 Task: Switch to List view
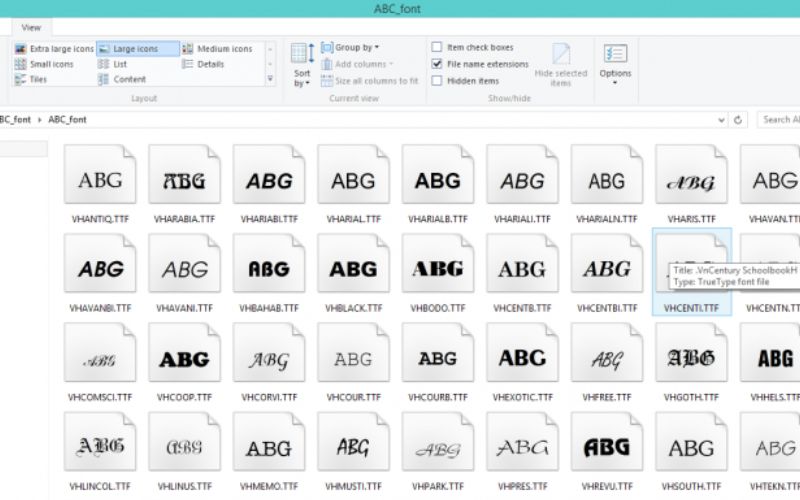click(112, 64)
